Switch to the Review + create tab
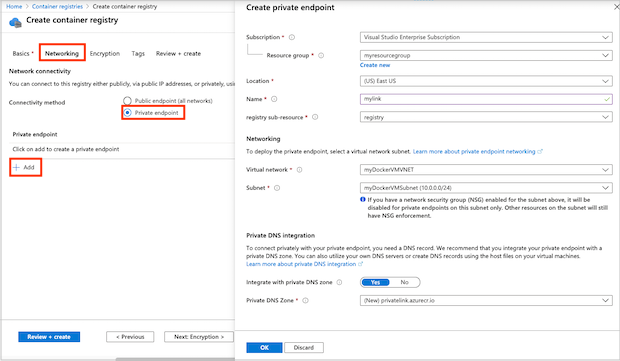 point(178,53)
